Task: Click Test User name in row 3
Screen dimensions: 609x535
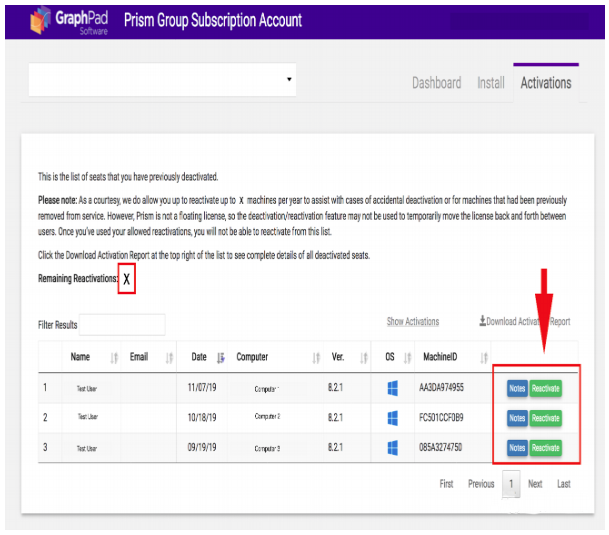Action: pyautogui.click(x=87, y=448)
